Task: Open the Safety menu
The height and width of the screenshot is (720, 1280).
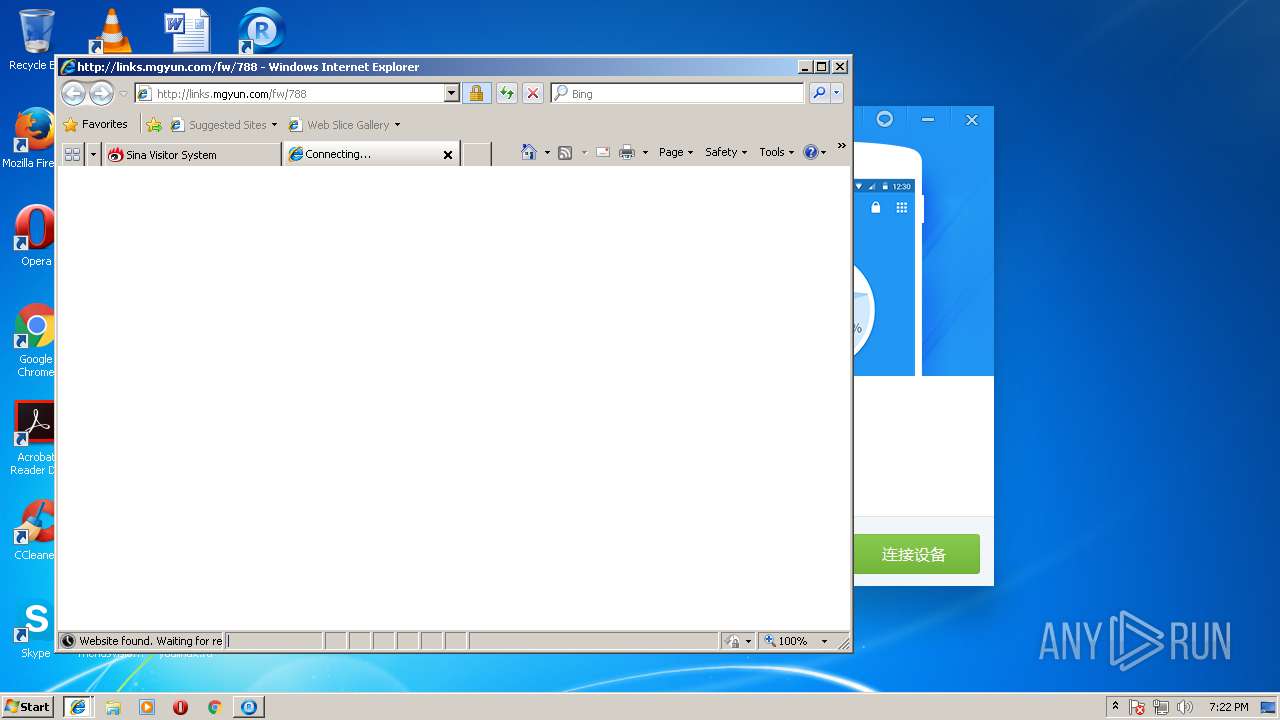Action: point(726,152)
